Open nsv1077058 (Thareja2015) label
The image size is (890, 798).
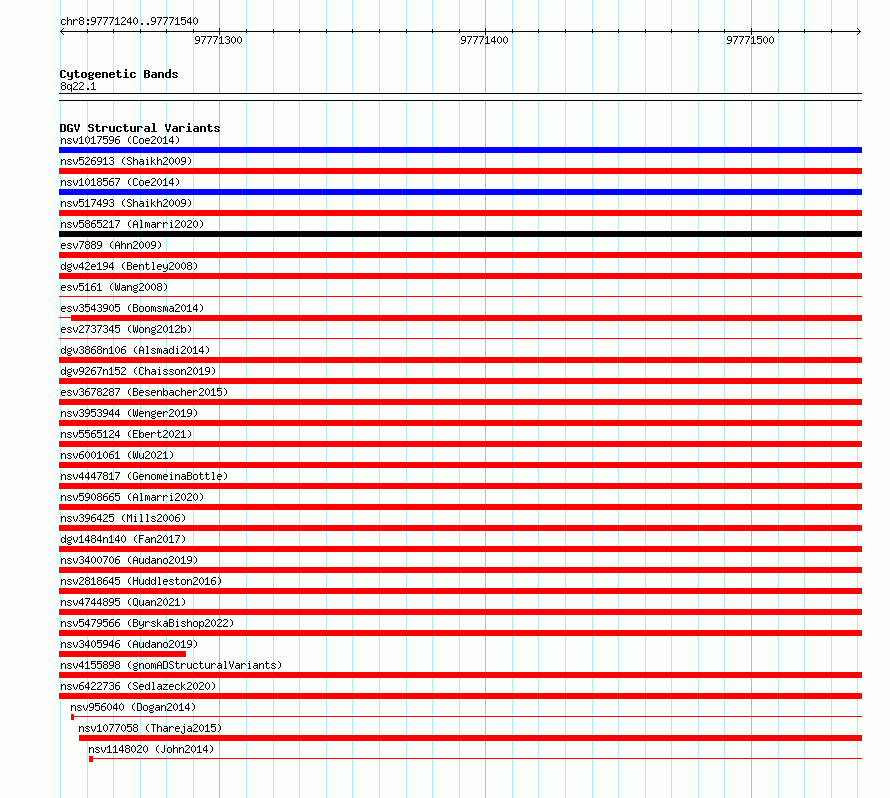pos(150,728)
